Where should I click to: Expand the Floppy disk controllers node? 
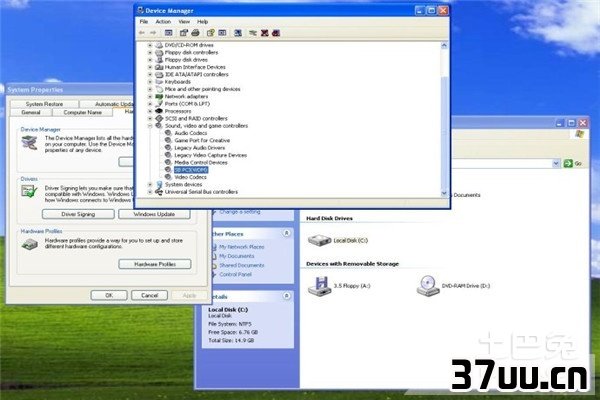(150, 52)
